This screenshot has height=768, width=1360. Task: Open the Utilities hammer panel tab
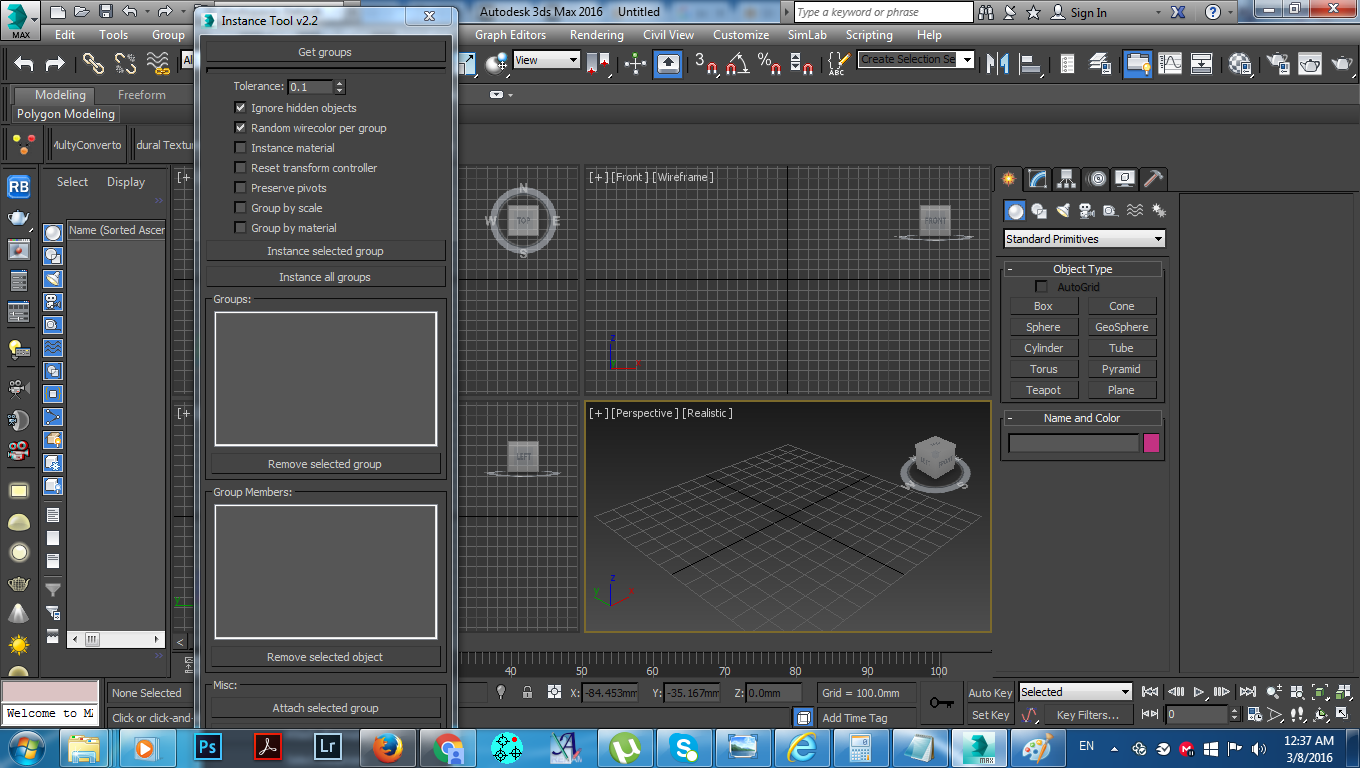point(1153,179)
